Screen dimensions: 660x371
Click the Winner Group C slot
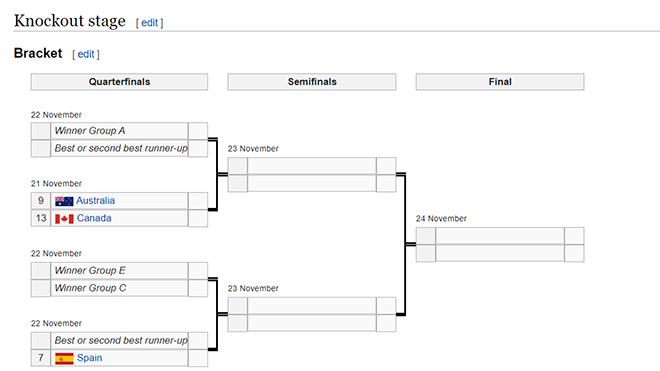pos(119,288)
